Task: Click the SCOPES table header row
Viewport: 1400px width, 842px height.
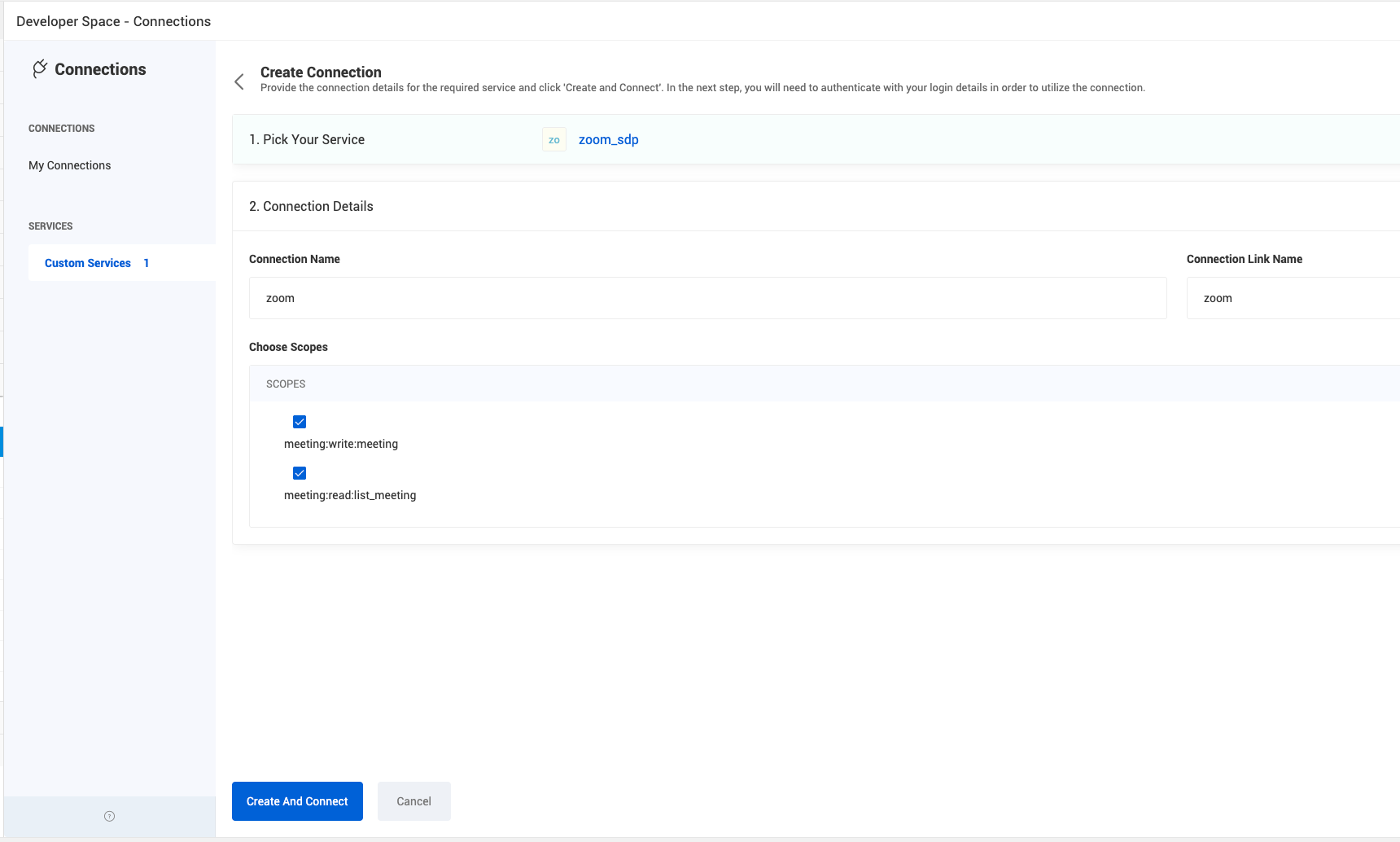Action: [825, 384]
